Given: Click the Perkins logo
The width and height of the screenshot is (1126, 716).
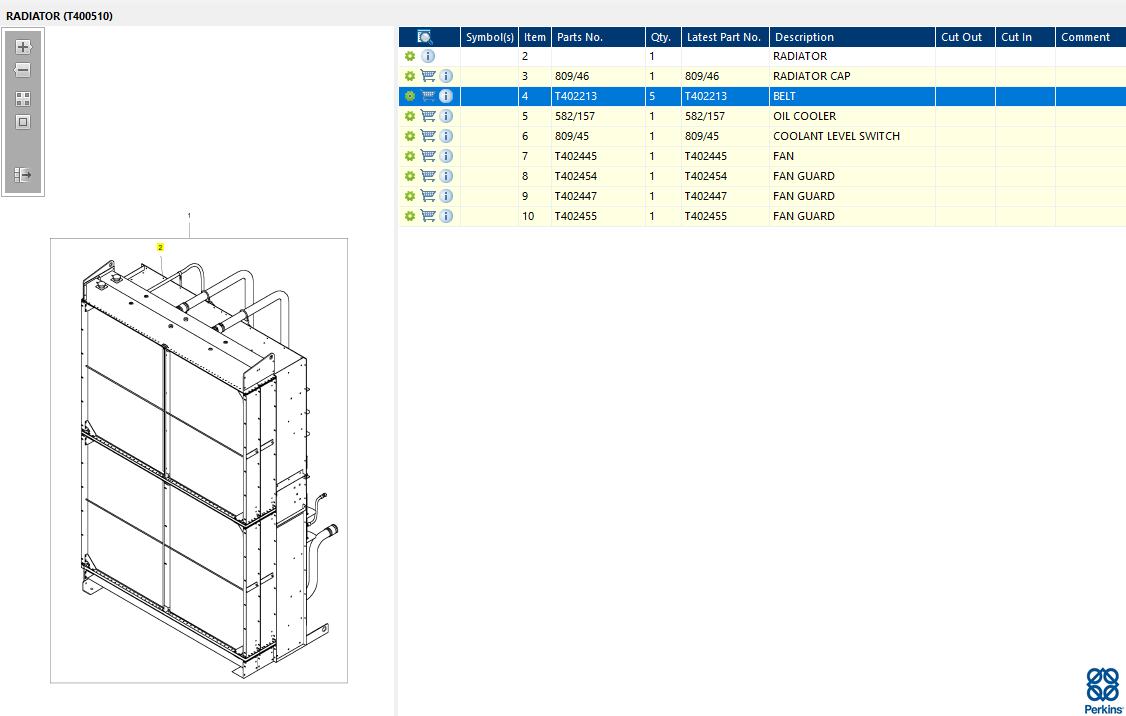Looking at the screenshot, I should pyautogui.click(x=1103, y=690).
